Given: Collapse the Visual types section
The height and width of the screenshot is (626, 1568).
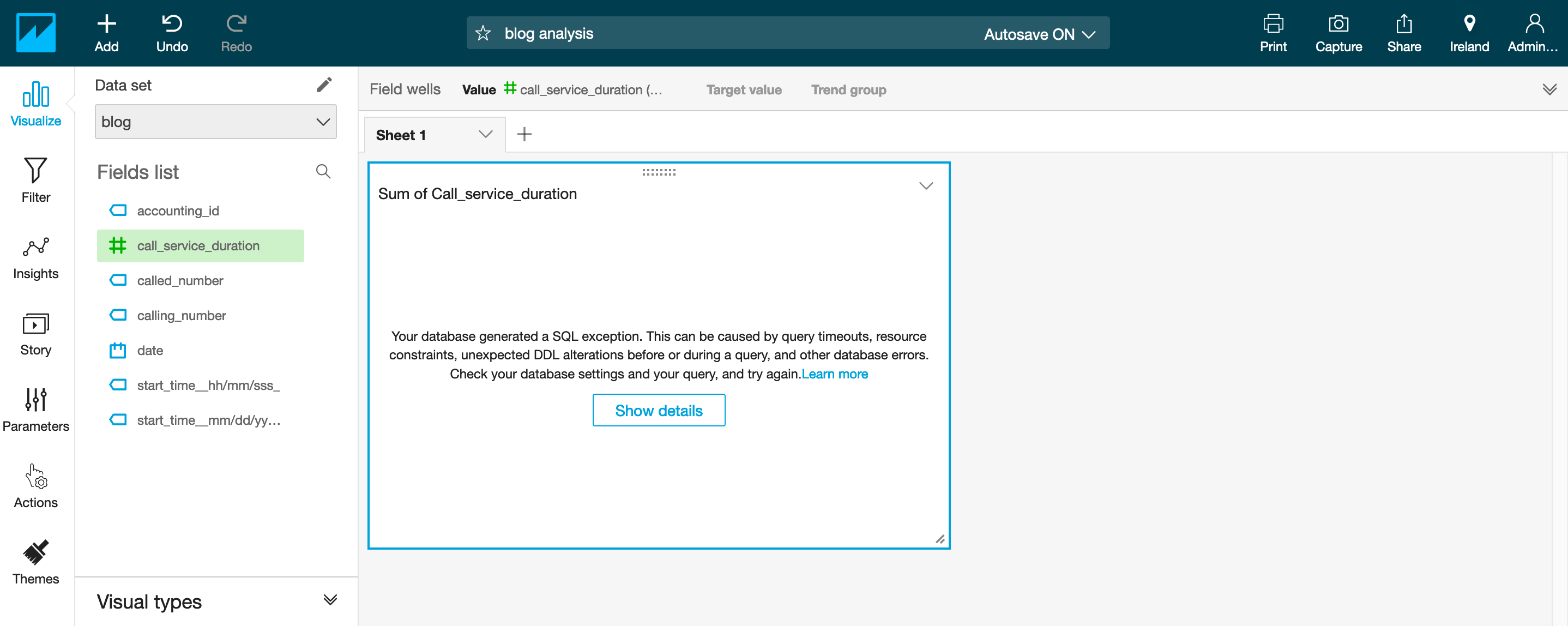Looking at the screenshot, I should click(330, 600).
